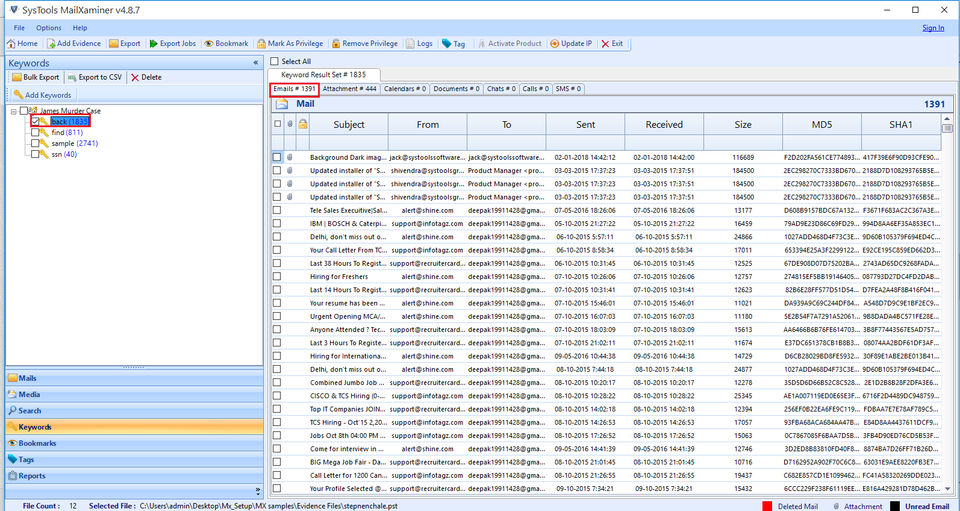Image resolution: width=960 pixels, height=511 pixels.
Task: Tick the 'sample (2741)' keyword checkbox
Action: point(36,143)
